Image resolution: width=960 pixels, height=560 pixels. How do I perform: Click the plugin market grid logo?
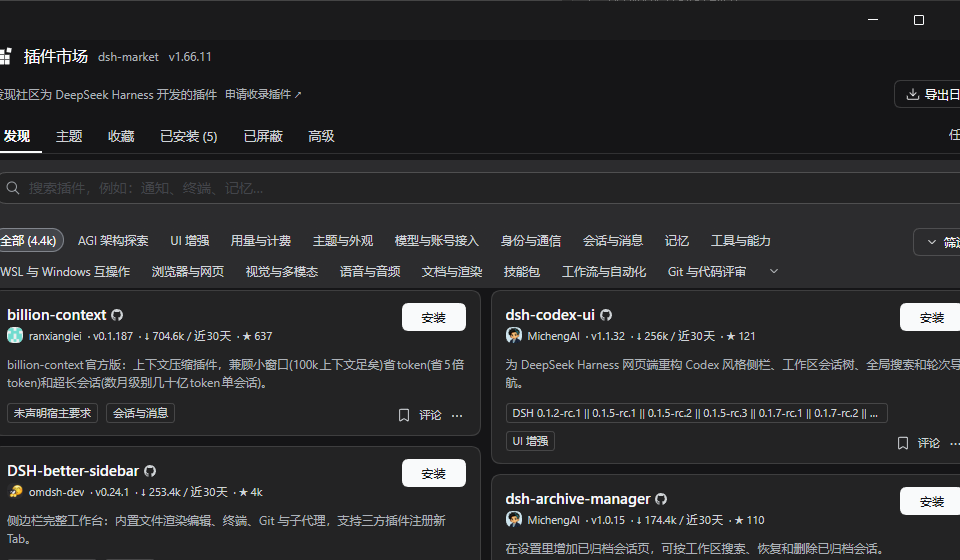click(x=5, y=56)
